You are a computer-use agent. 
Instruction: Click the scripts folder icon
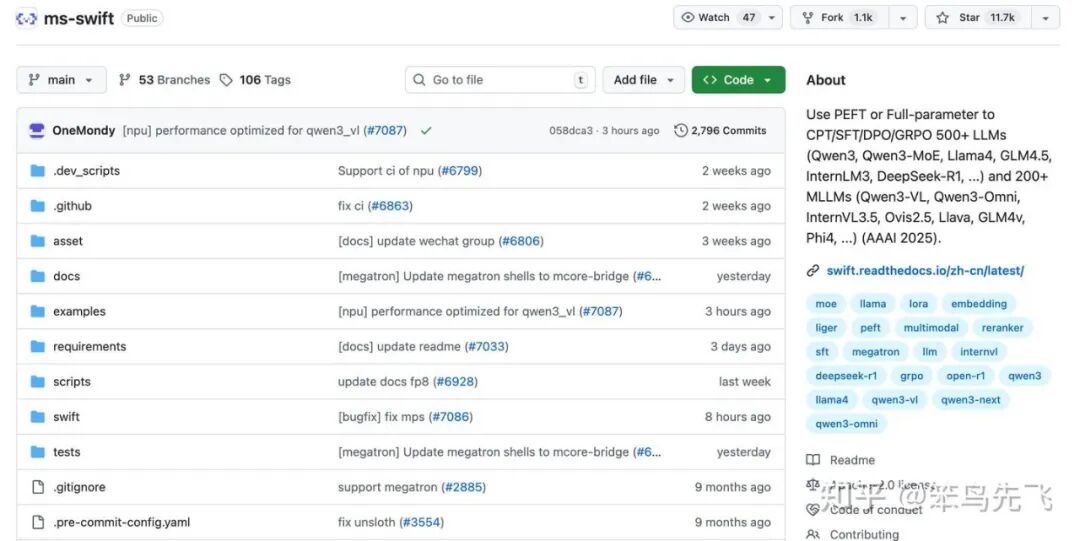38,382
